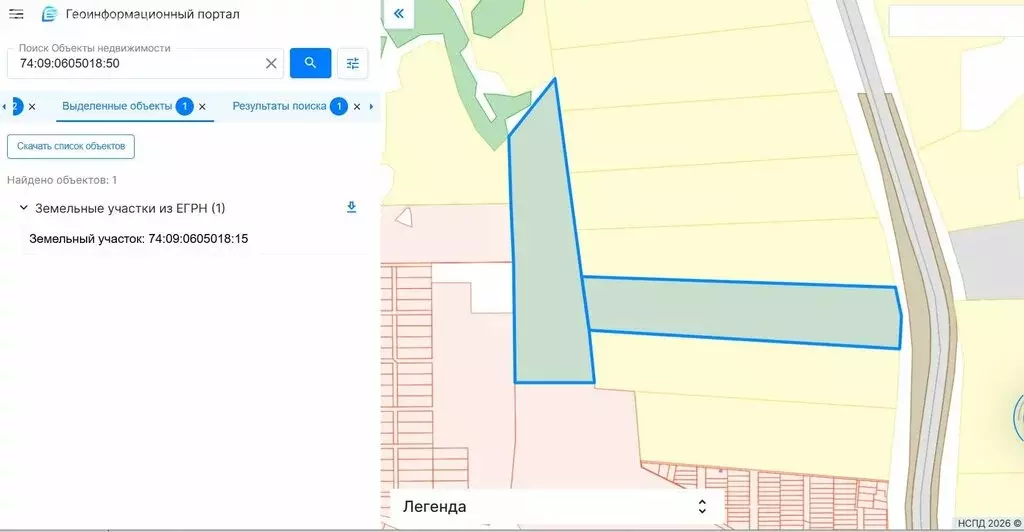The height and width of the screenshot is (532, 1024).
Task: Open the hamburger main menu
Action: 16,14
